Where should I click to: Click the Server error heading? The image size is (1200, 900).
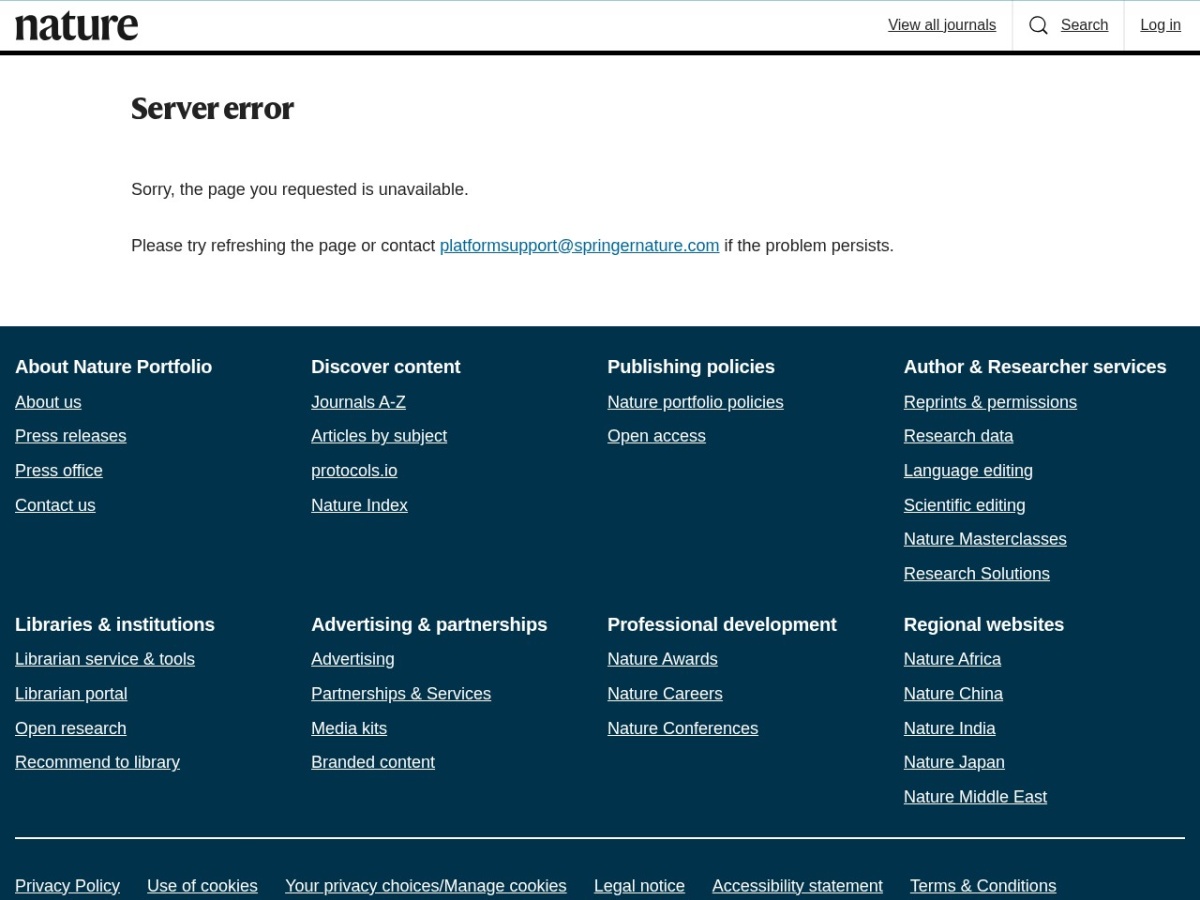[212, 108]
